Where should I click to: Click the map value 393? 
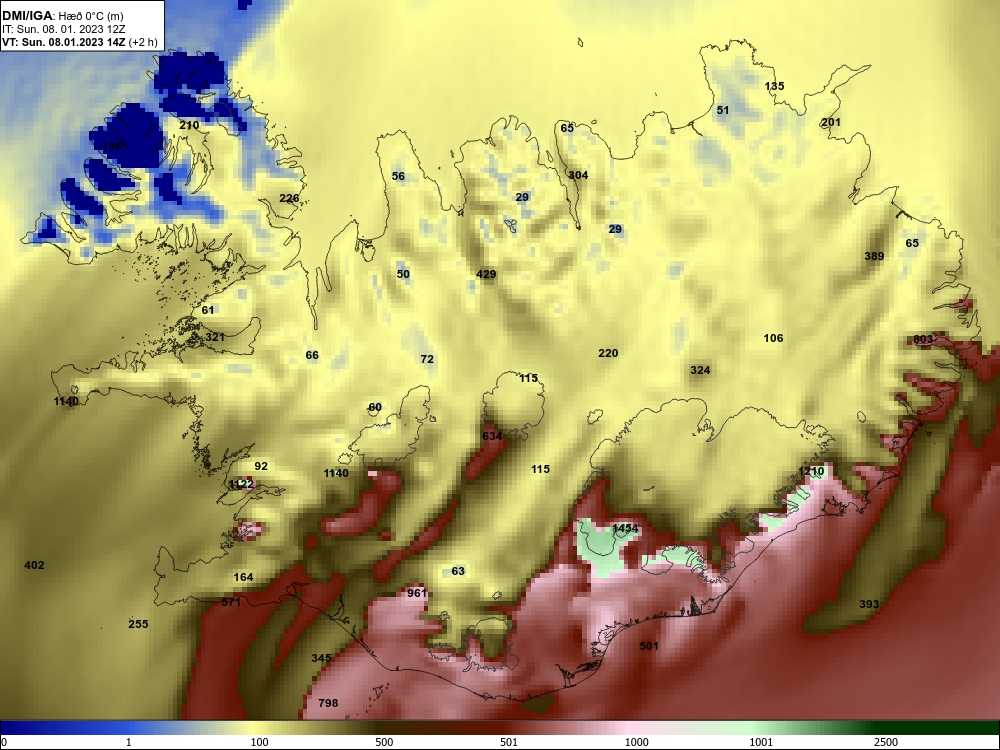(x=869, y=604)
